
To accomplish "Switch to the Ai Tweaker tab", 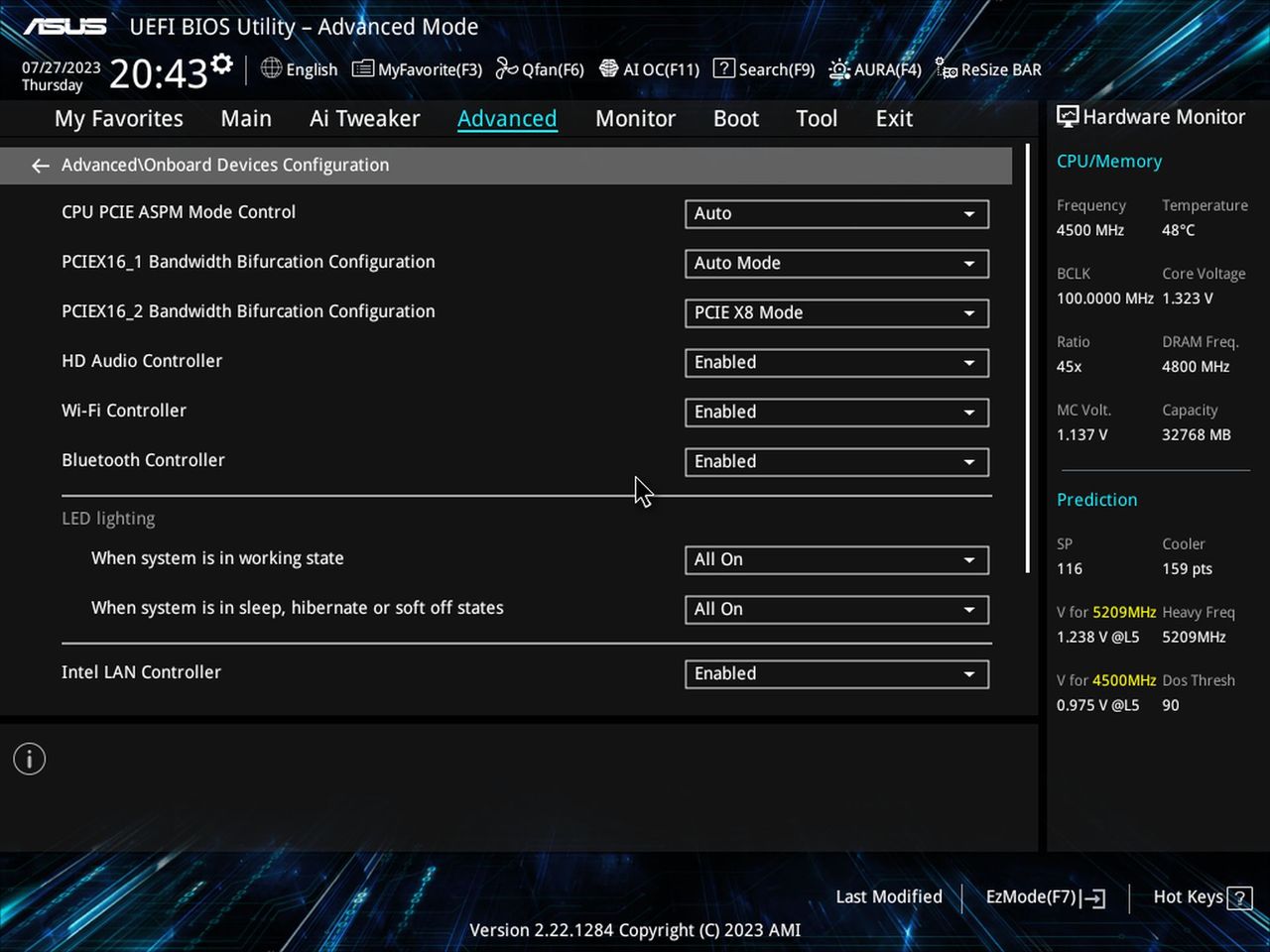I will [x=364, y=119].
